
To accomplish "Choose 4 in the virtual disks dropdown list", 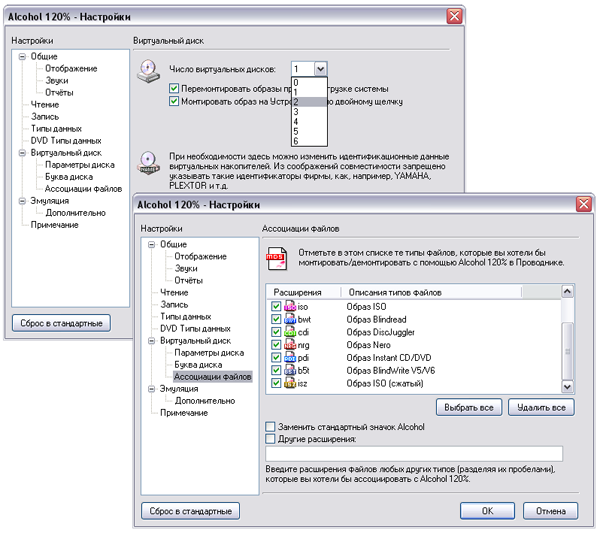I will (x=309, y=122).
